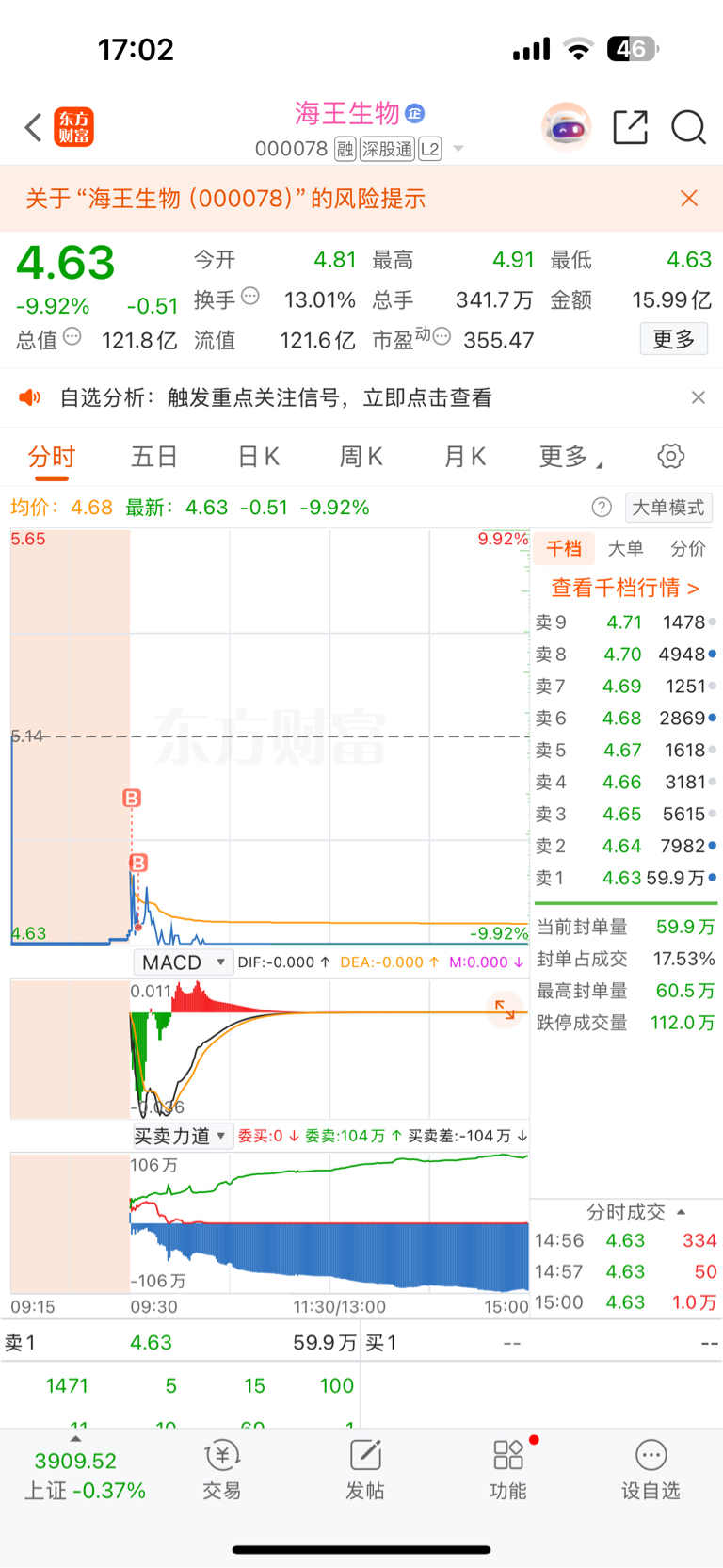723x1568 pixels.
Task: Open the robot assistant avatar
Action: pos(566,127)
